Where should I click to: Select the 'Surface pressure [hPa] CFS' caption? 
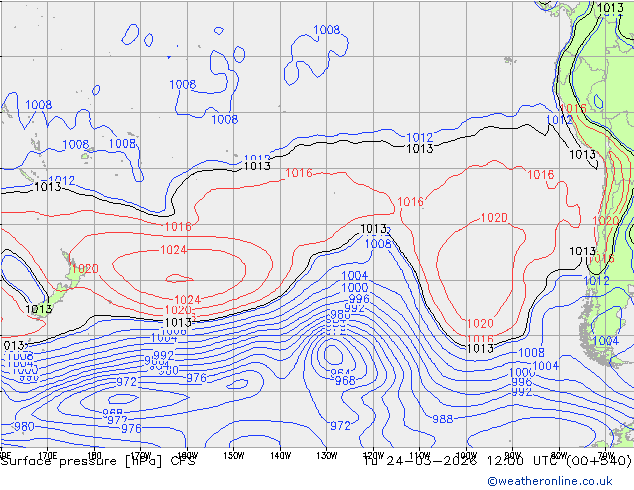click(x=98, y=461)
